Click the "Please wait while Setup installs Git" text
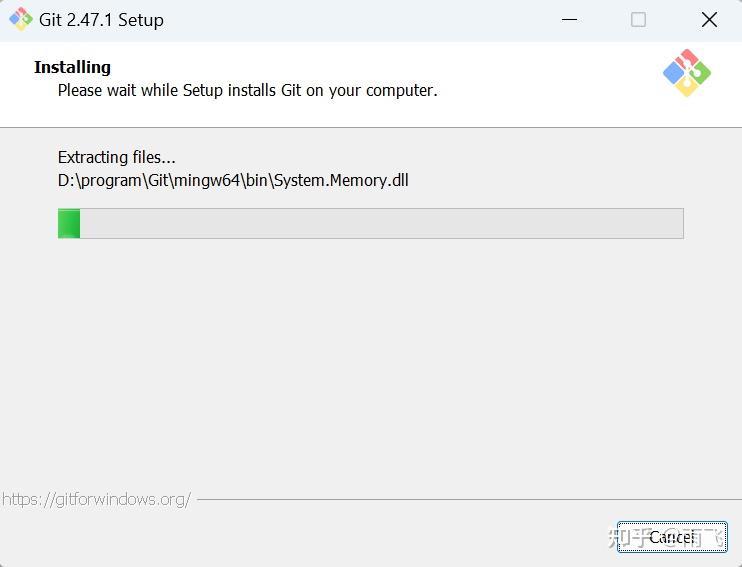742x567 pixels. (247, 90)
